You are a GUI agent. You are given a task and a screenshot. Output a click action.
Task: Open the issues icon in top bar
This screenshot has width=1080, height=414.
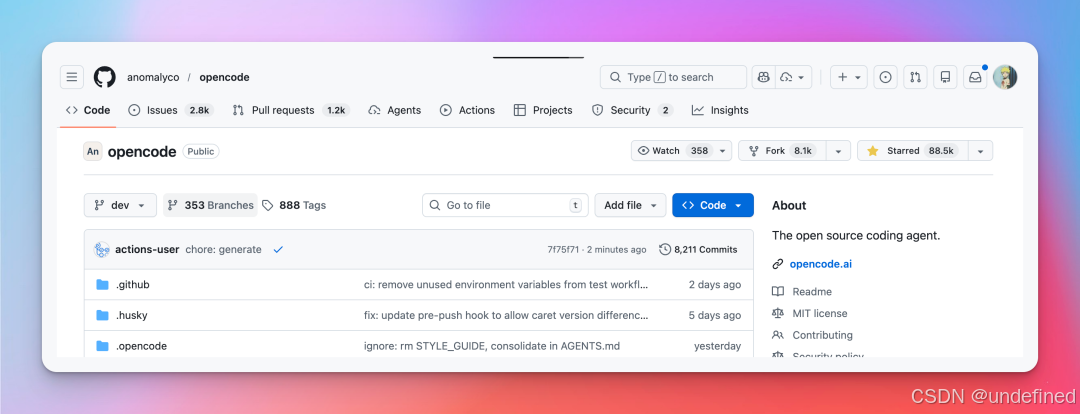(x=886, y=77)
